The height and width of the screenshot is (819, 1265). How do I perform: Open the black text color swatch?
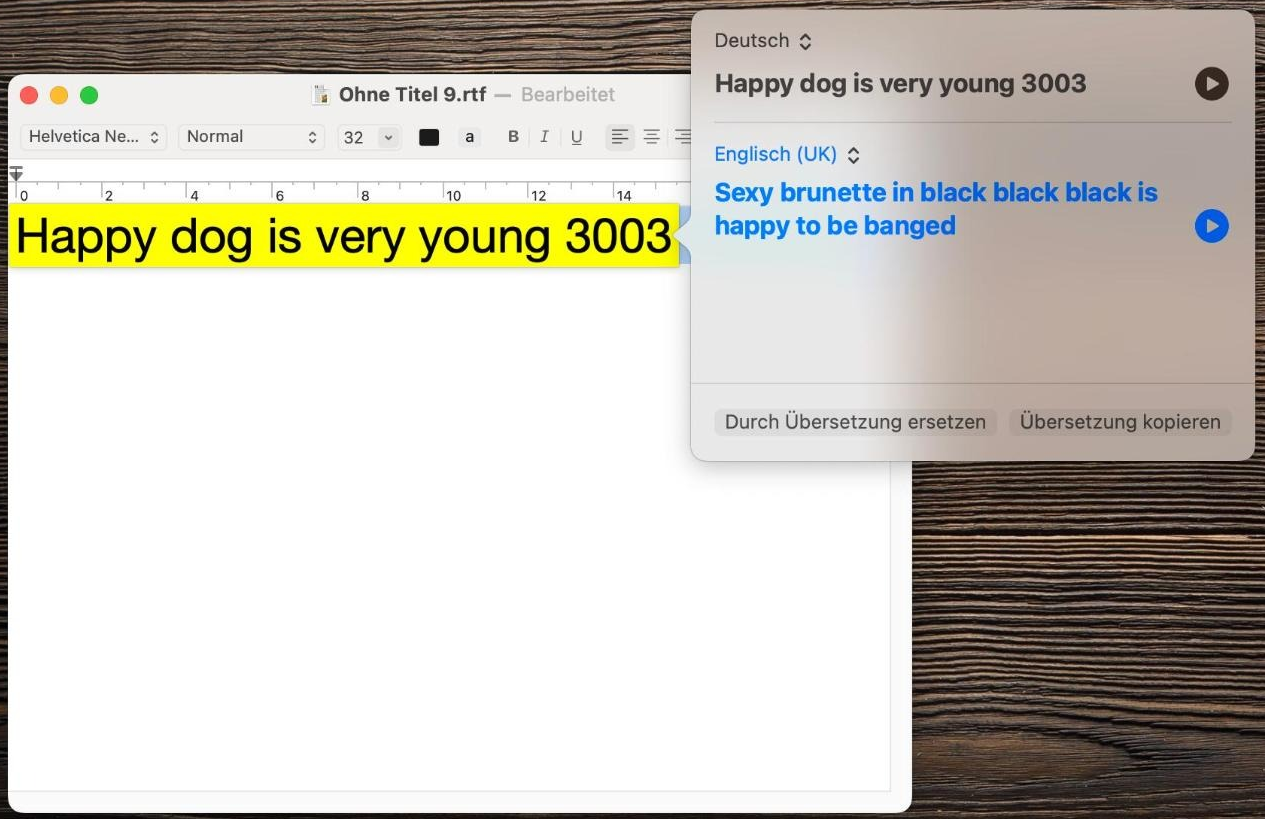[x=429, y=137]
